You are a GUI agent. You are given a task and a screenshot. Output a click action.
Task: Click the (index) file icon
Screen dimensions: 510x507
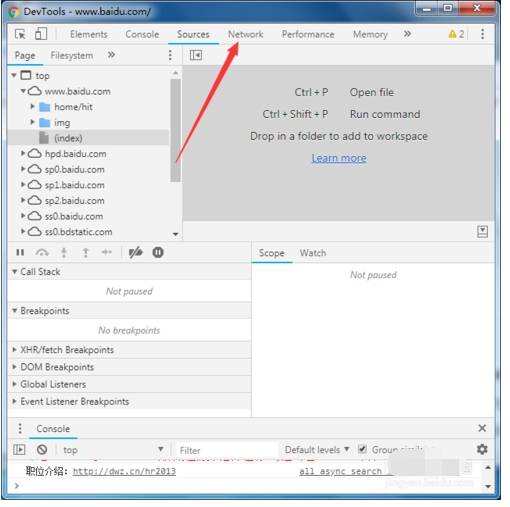coord(44,138)
